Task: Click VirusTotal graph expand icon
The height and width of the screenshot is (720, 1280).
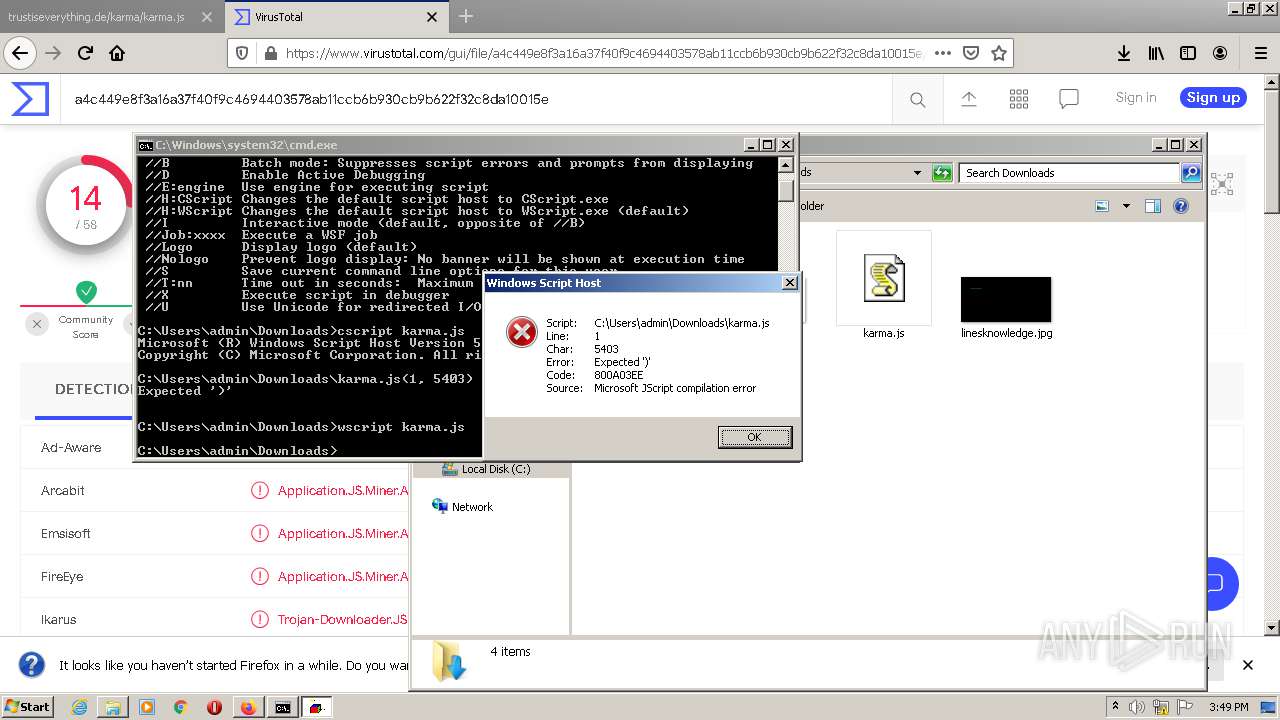Action: tap(1221, 184)
